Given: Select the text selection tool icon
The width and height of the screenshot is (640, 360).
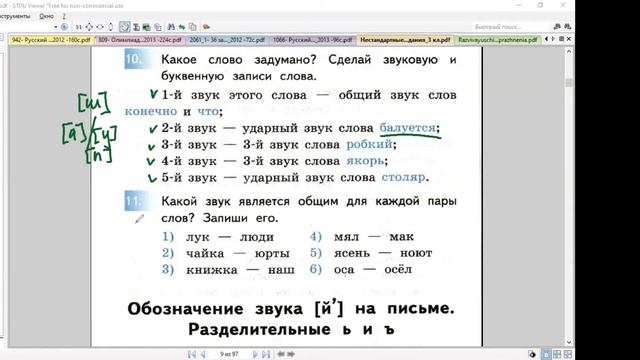Looking at the screenshot, I should click(x=136, y=27).
